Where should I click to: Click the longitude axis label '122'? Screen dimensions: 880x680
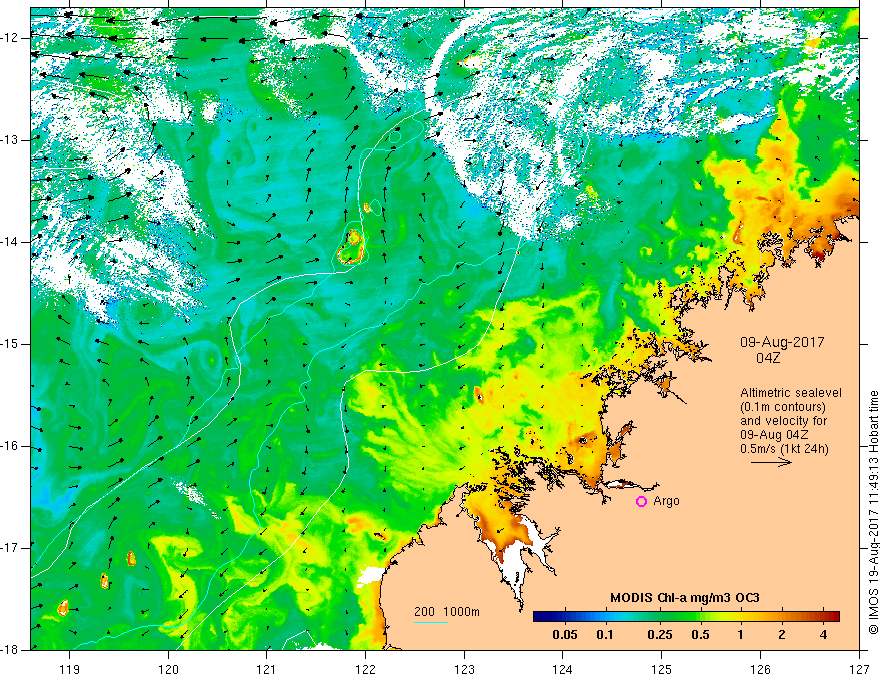365,669
